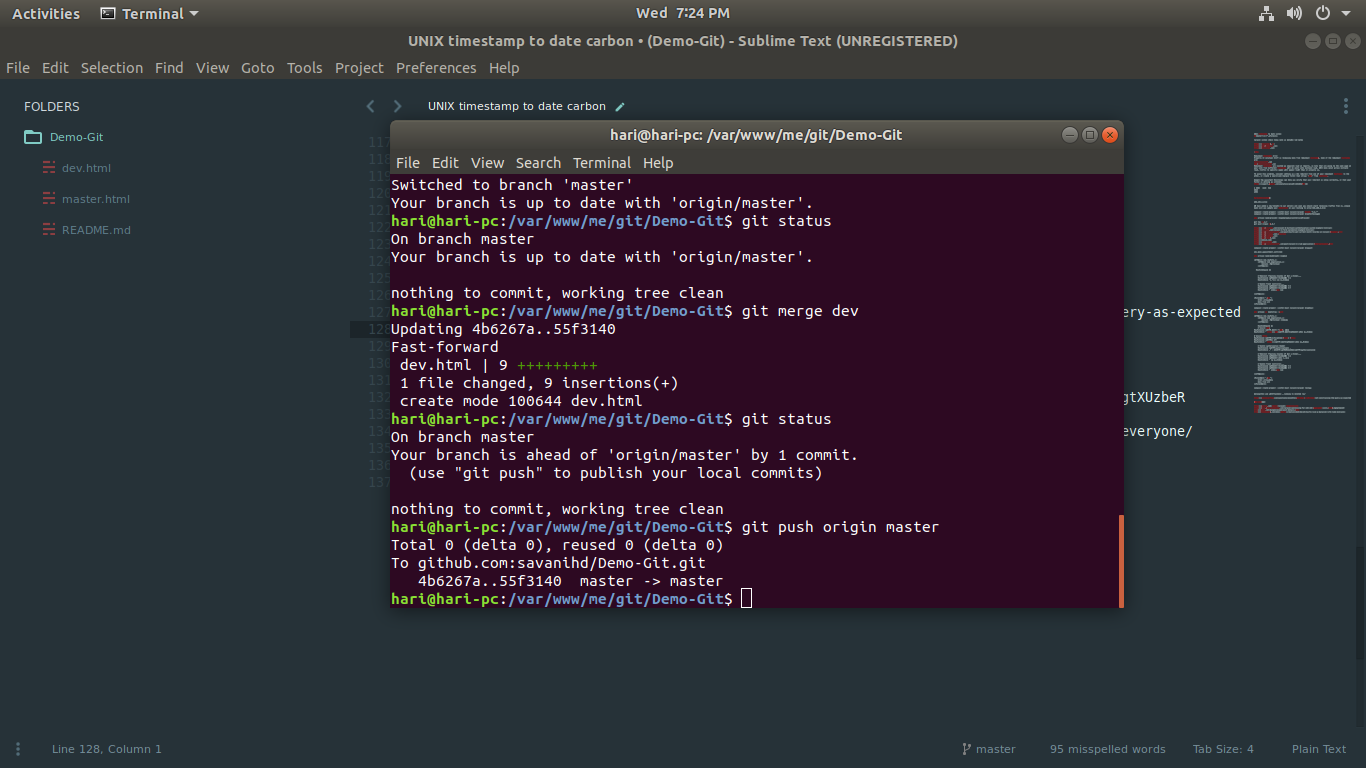
Task: Click the three-dot menu in the status bar
Action: (x=17, y=748)
